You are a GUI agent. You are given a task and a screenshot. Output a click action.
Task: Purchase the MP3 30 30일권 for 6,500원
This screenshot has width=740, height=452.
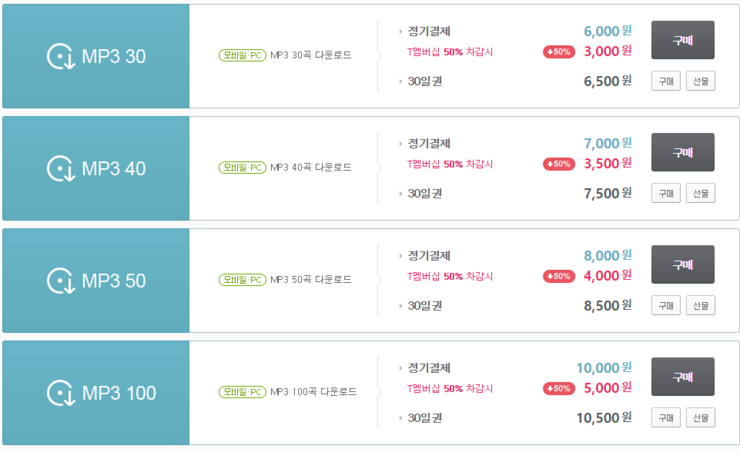pyautogui.click(x=666, y=81)
